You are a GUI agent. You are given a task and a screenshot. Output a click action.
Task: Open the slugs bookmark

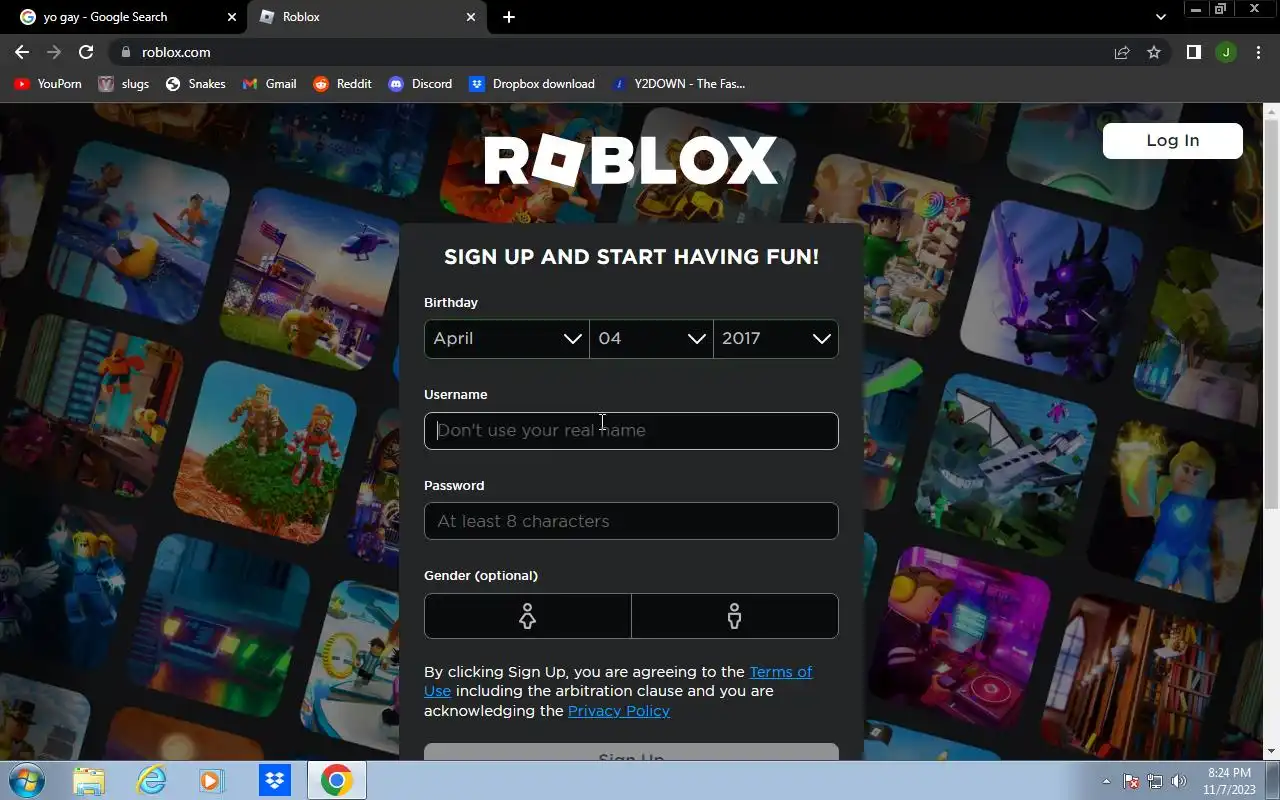coord(124,84)
